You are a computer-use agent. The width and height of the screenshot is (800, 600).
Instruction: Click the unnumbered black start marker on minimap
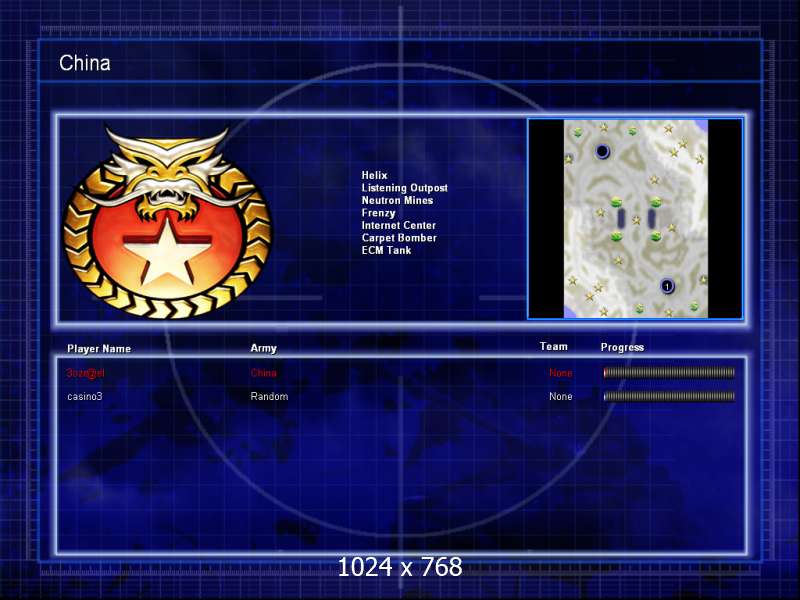602,151
